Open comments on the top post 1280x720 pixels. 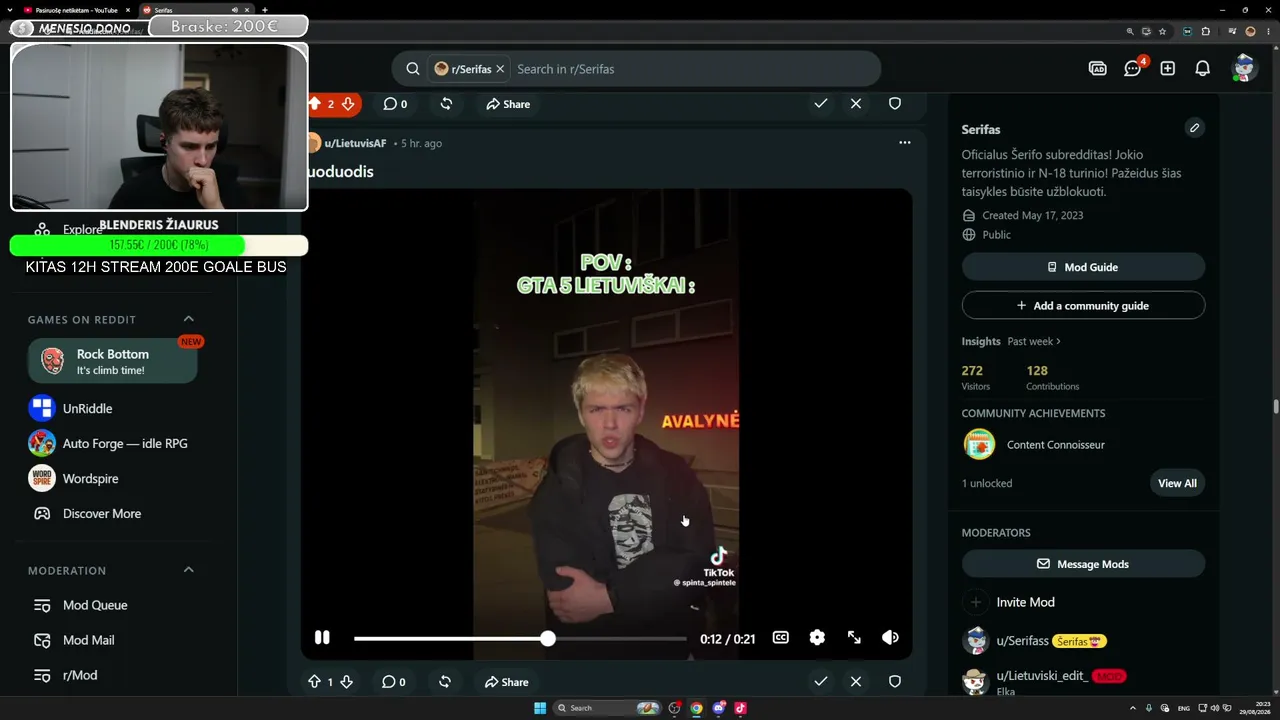(x=395, y=104)
